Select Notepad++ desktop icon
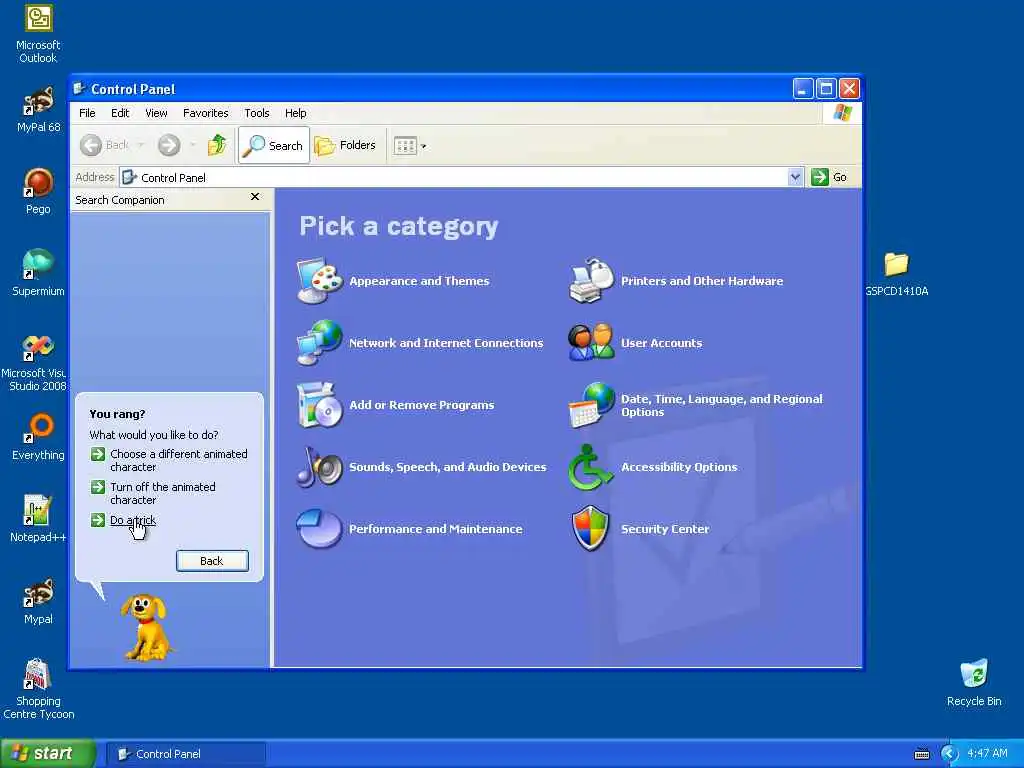The width and height of the screenshot is (1024, 768). pyautogui.click(x=38, y=519)
